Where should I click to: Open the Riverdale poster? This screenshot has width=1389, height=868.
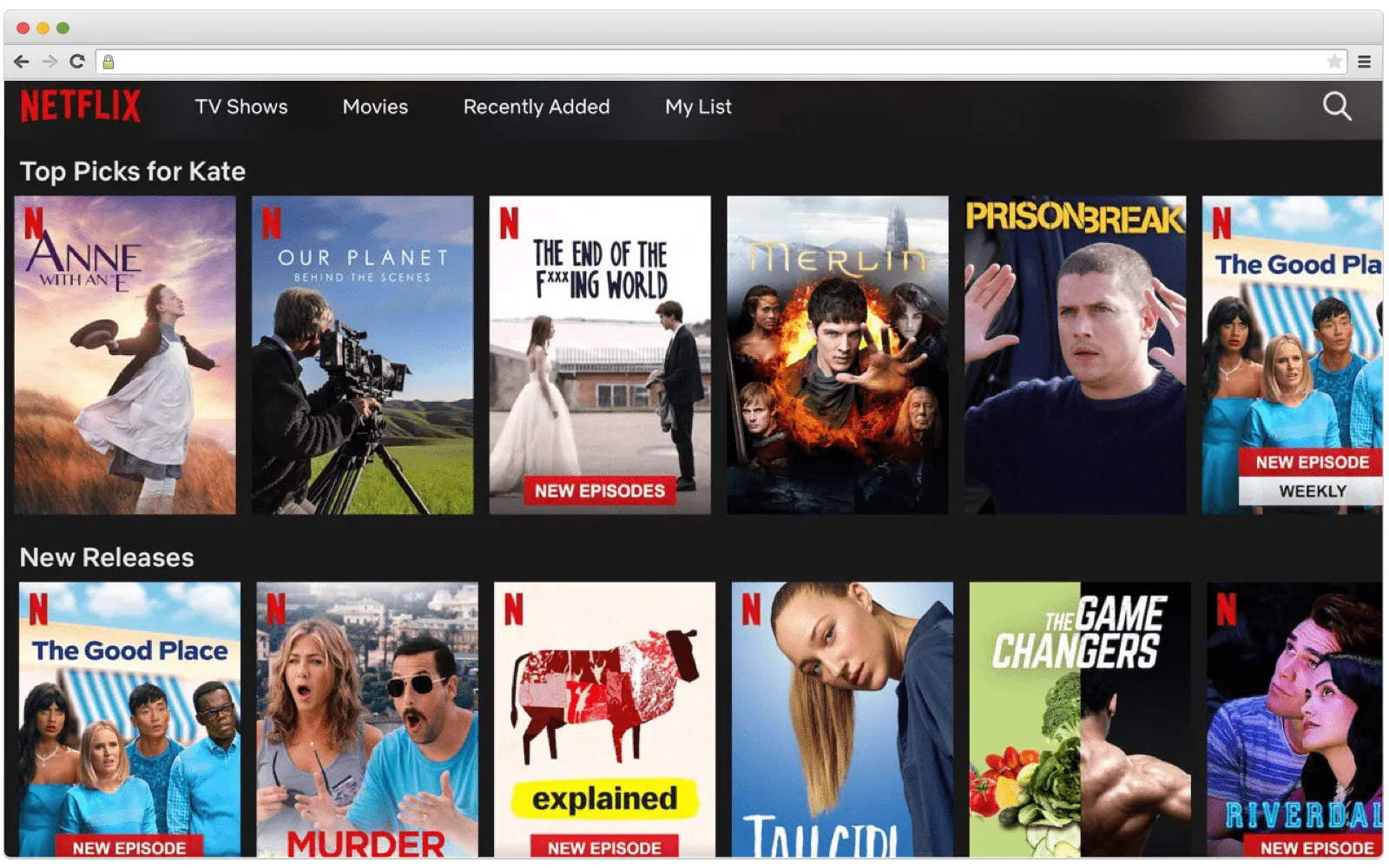coord(1294,720)
